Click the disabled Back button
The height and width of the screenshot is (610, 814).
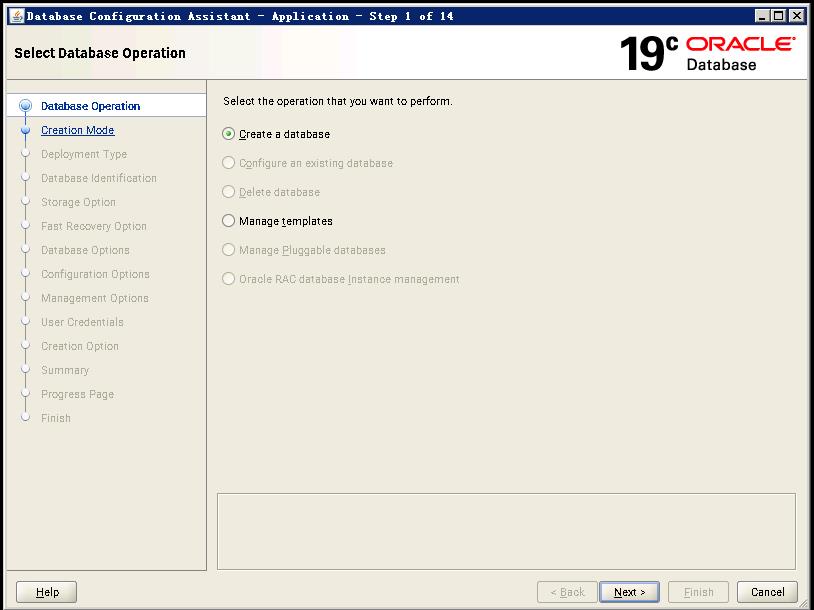point(567,592)
